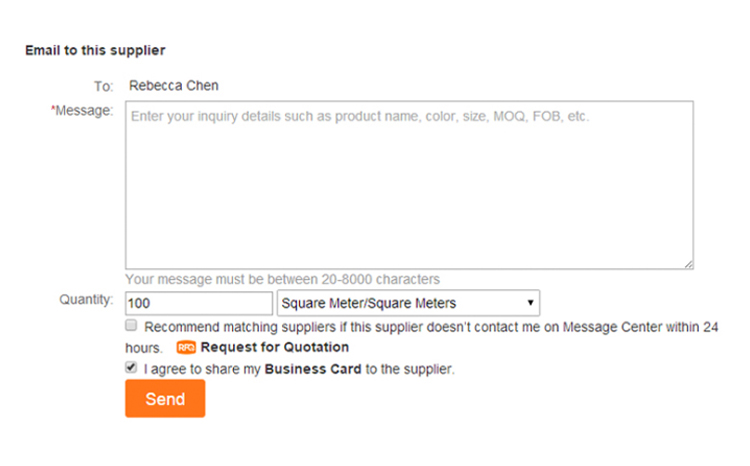
Task: Open the Request for Quotation link
Action: click(x=275, y=347)
